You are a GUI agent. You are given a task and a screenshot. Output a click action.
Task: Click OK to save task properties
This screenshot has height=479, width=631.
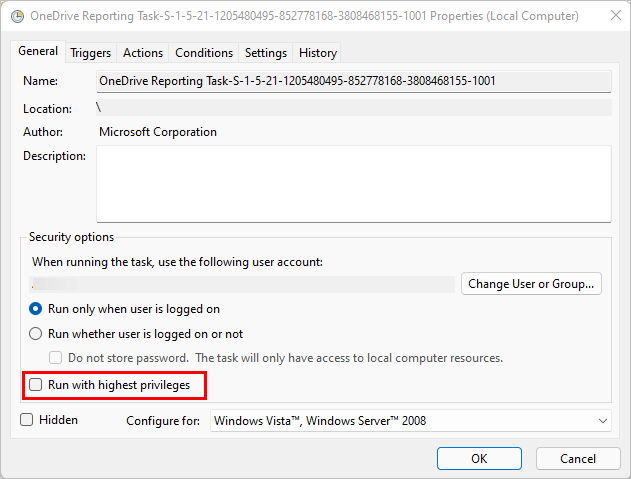[479, 458]
